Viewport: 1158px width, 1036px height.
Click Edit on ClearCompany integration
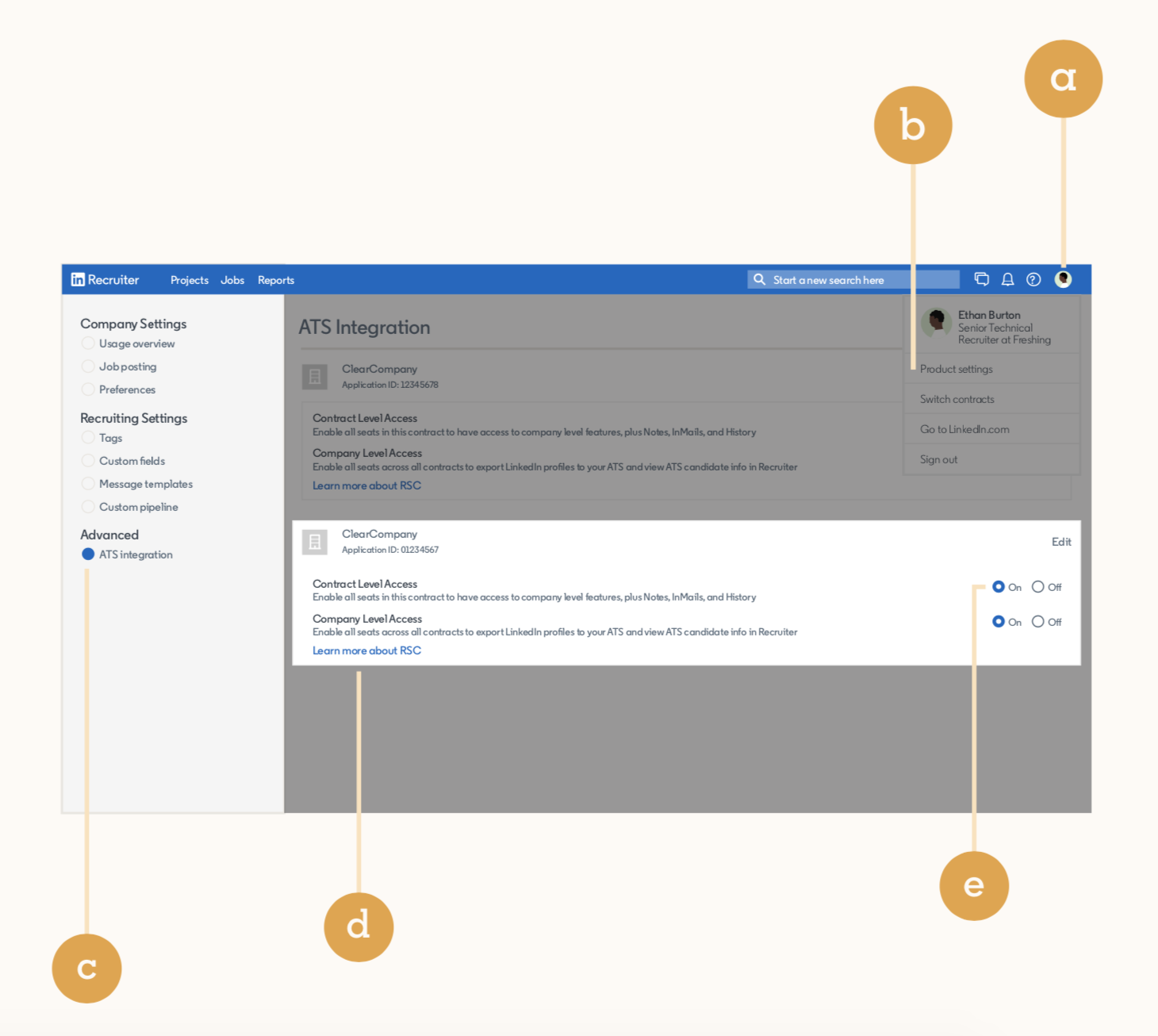point(1061,542)
